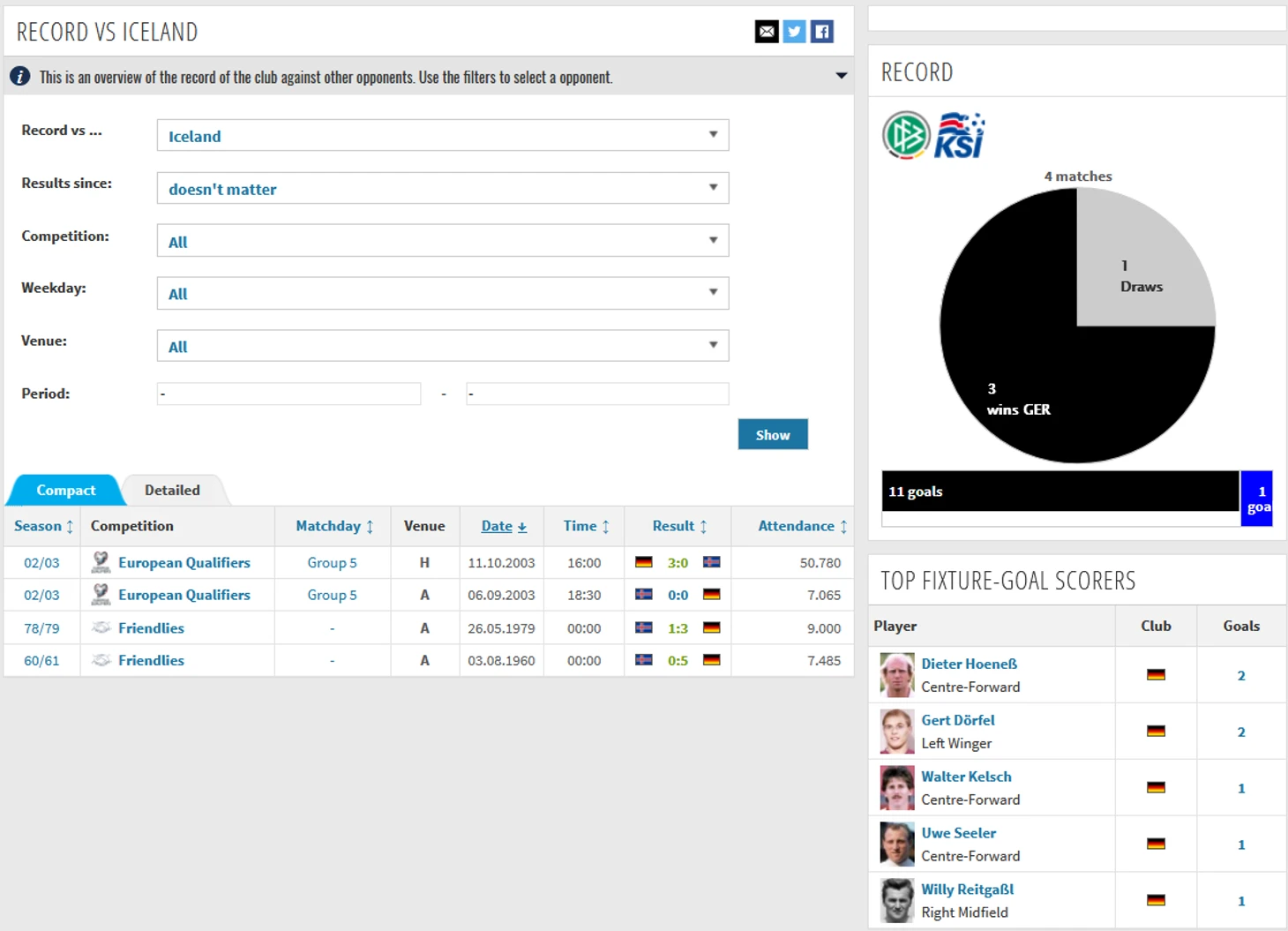This screenshot has width=1288, height=931.
Task: Open the Venue selection dropdown
Action: click(442, 346)
